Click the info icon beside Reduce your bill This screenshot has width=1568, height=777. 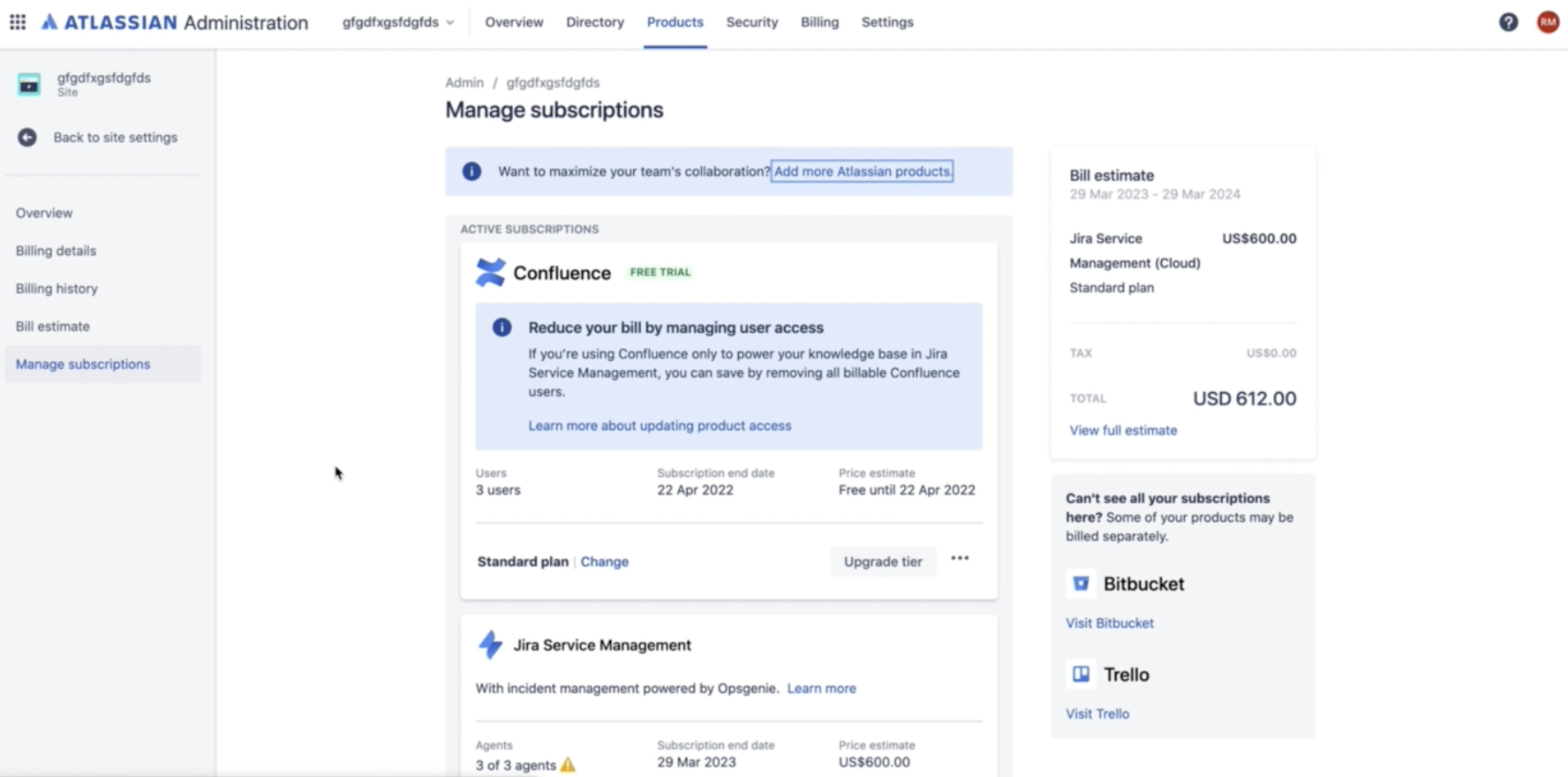501,328
